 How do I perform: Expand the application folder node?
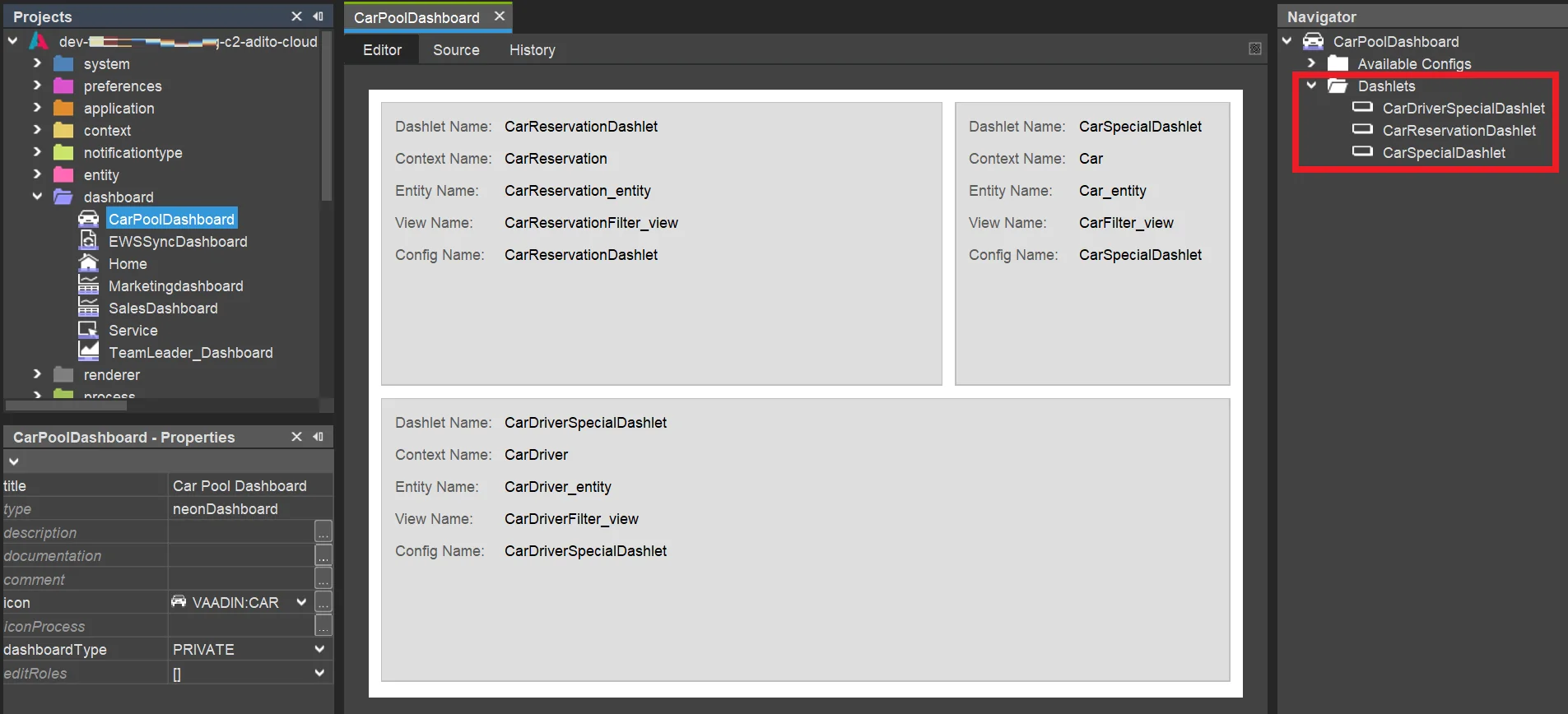click(x=37, y=107)
